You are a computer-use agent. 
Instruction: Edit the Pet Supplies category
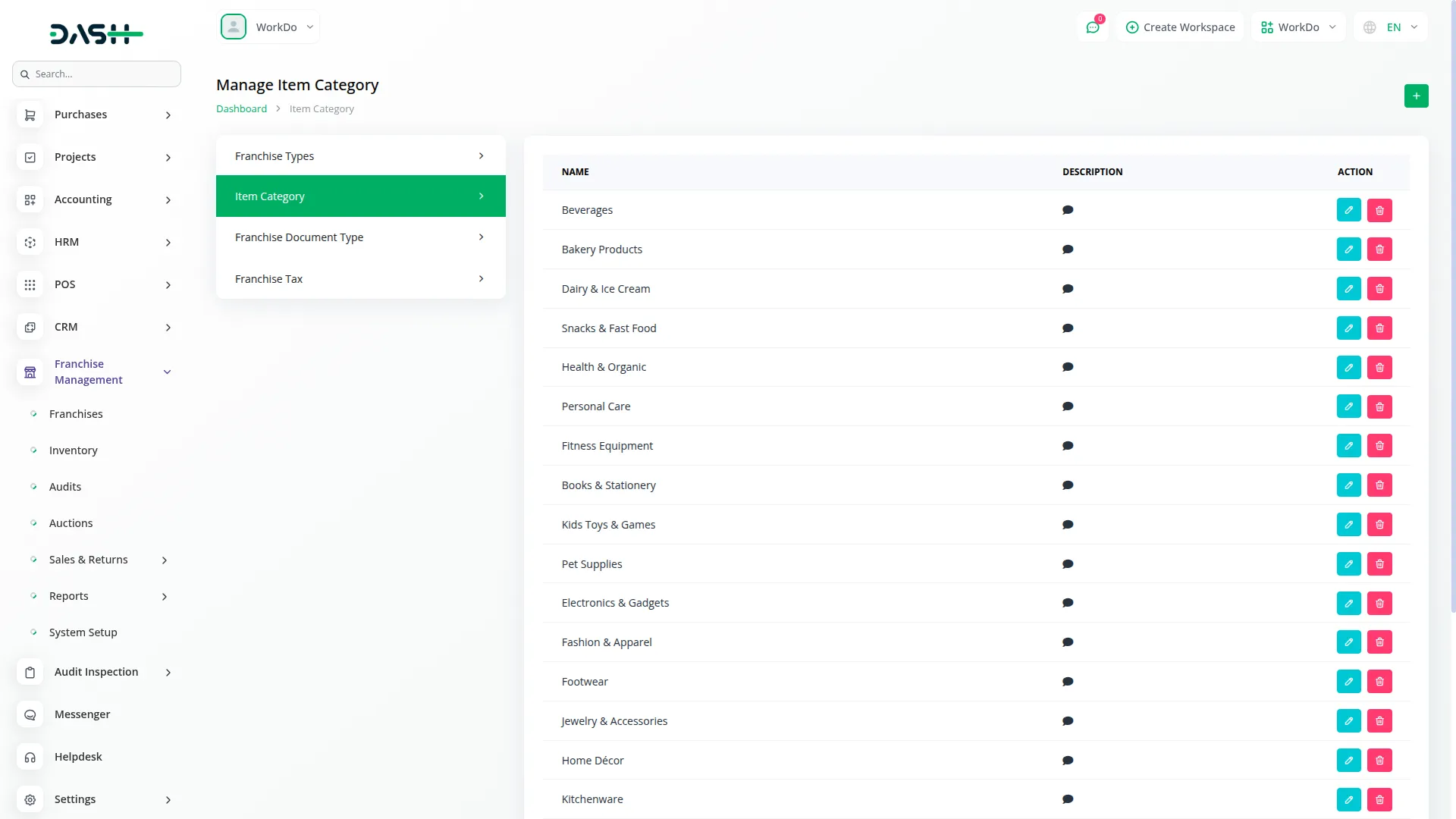pos(1348,564)
